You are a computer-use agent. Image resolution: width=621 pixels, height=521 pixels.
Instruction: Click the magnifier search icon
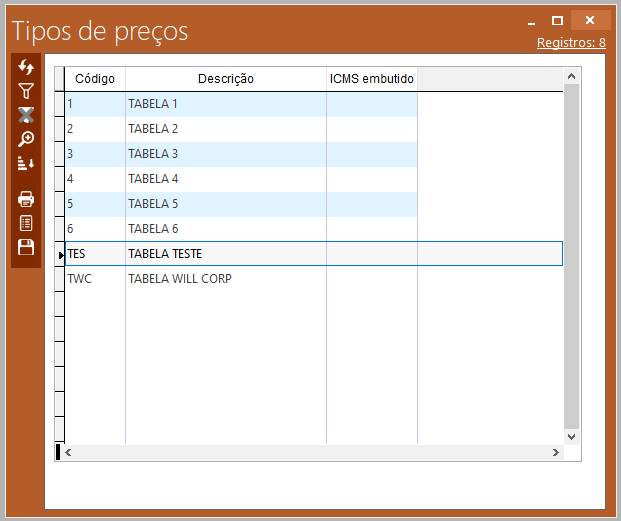click(x=26, y=139)
